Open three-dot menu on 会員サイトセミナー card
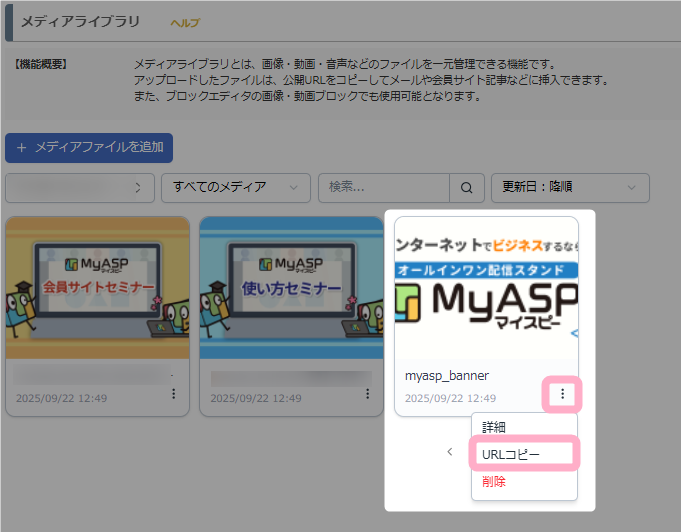This screenshot has height=532, width=681. coord(173,394)
